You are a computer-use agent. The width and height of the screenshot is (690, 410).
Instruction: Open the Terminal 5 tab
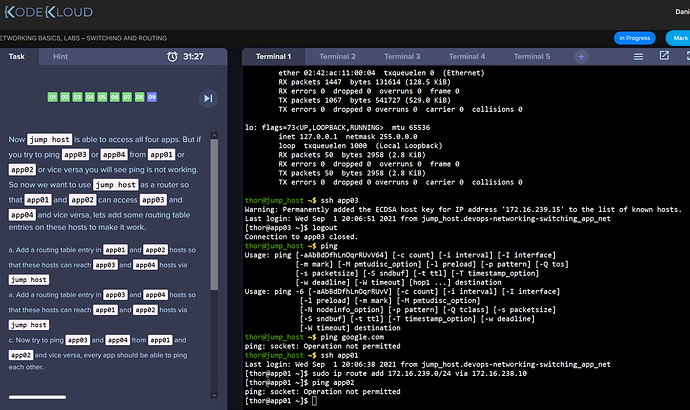[532, 57]
